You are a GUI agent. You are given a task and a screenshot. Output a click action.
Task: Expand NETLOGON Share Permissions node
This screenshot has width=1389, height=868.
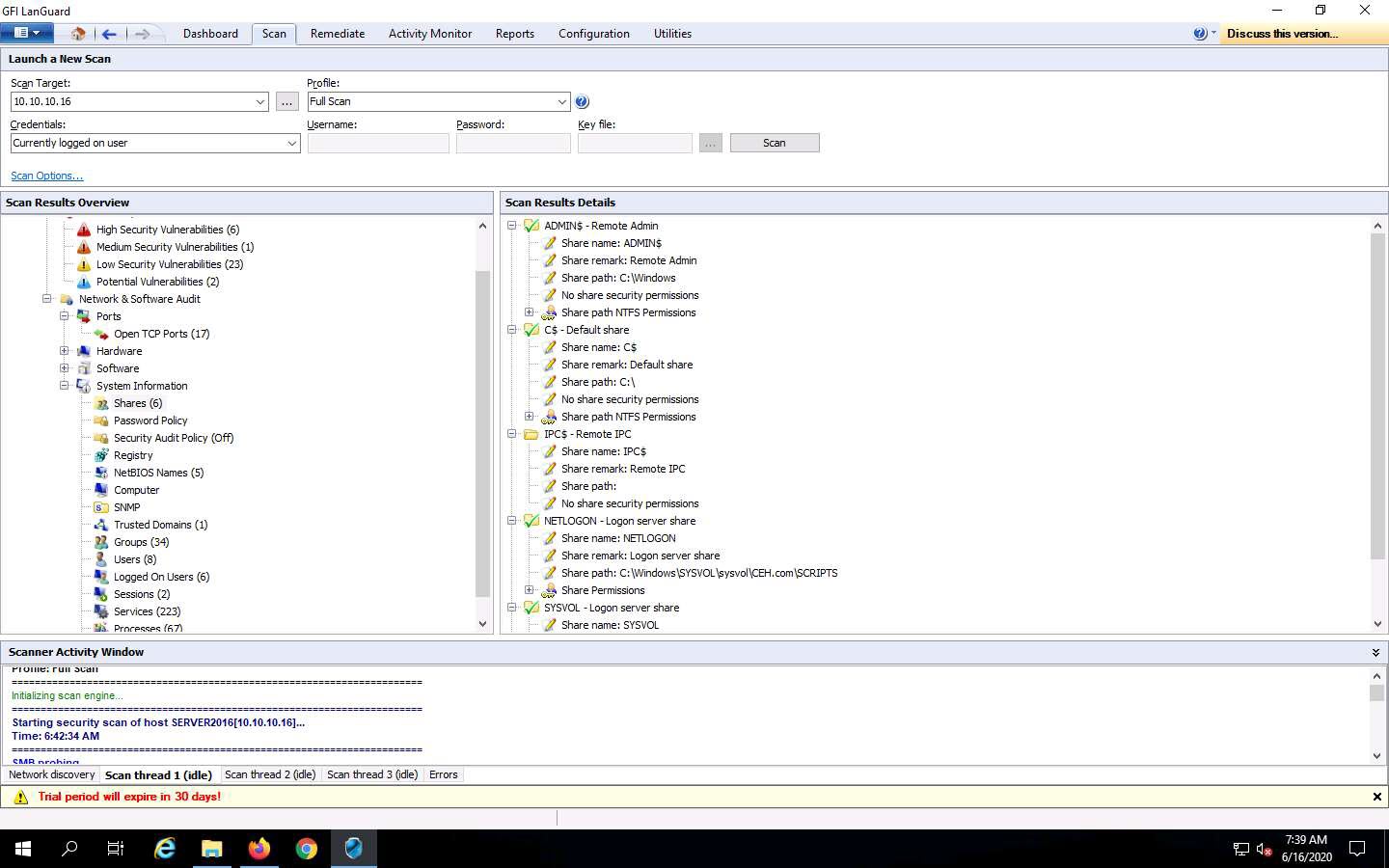[529, 590]
